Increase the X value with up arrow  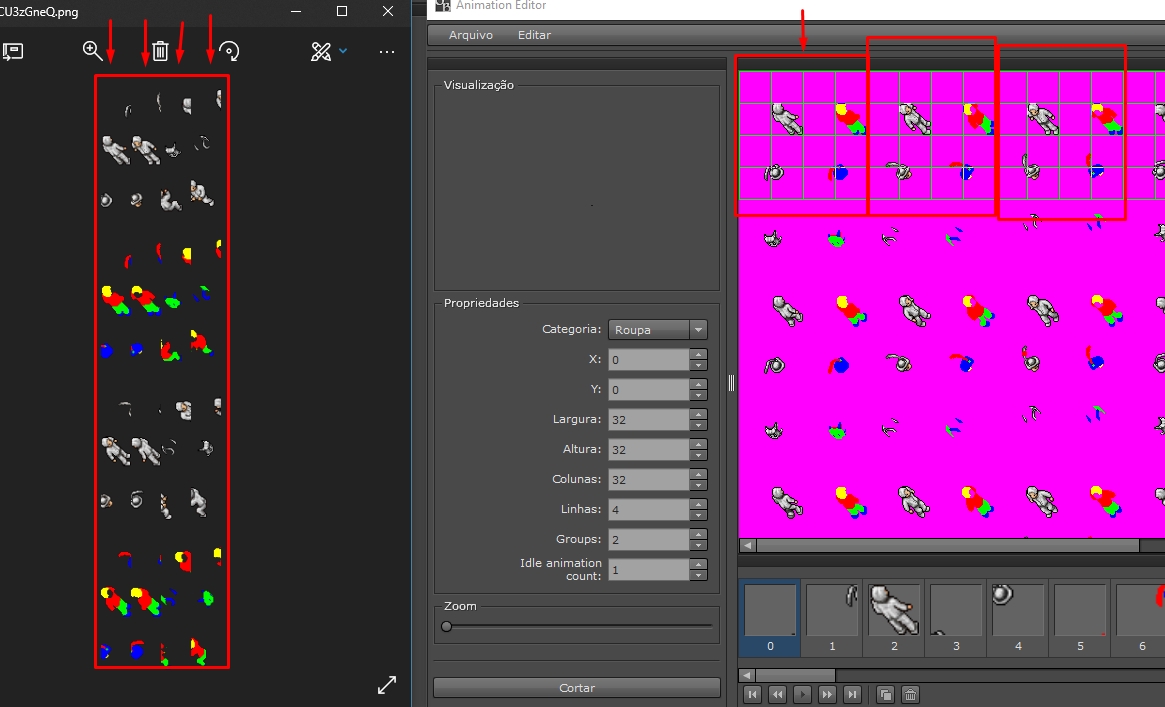coord(698,354)
